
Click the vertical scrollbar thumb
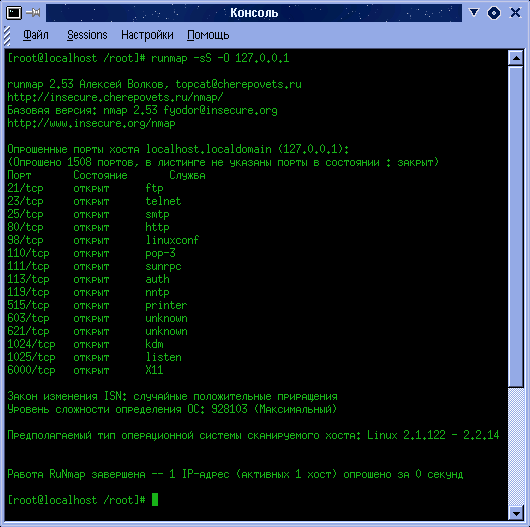tap(516, 226)
